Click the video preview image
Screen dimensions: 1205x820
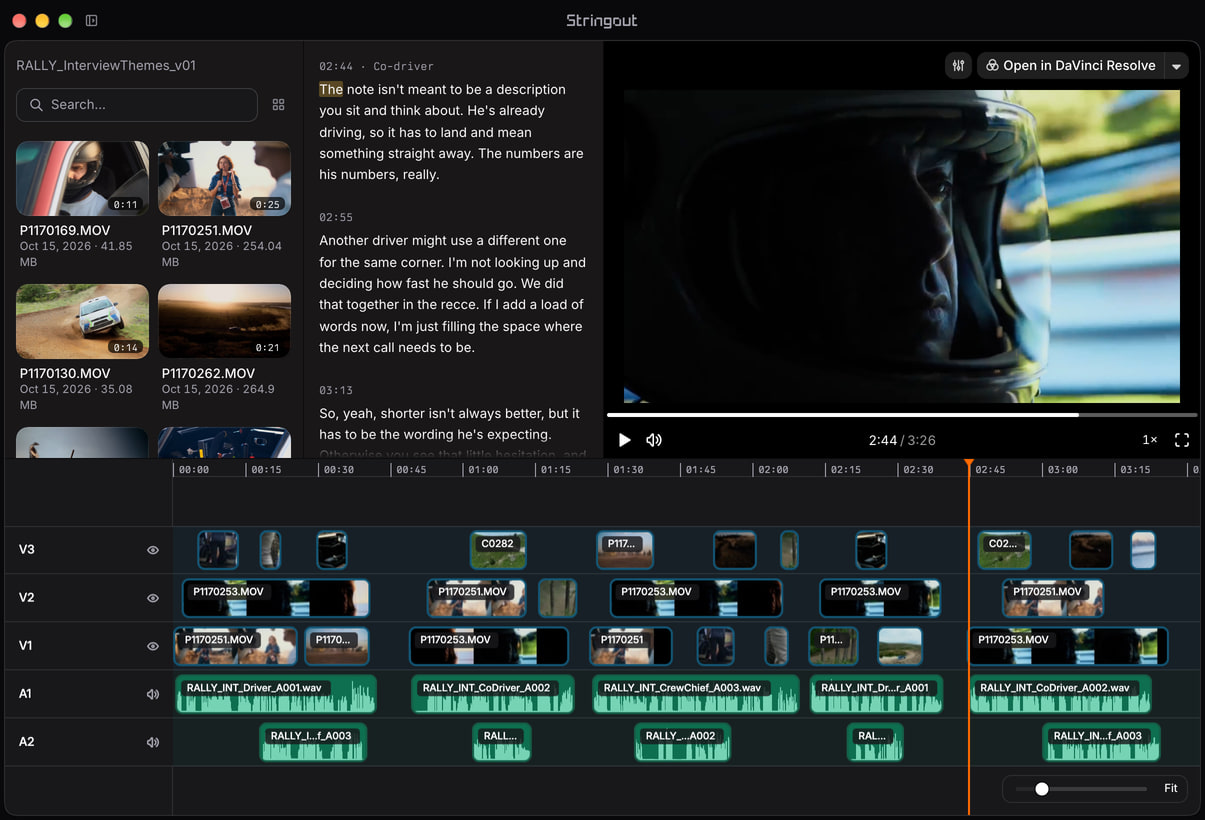902,246
